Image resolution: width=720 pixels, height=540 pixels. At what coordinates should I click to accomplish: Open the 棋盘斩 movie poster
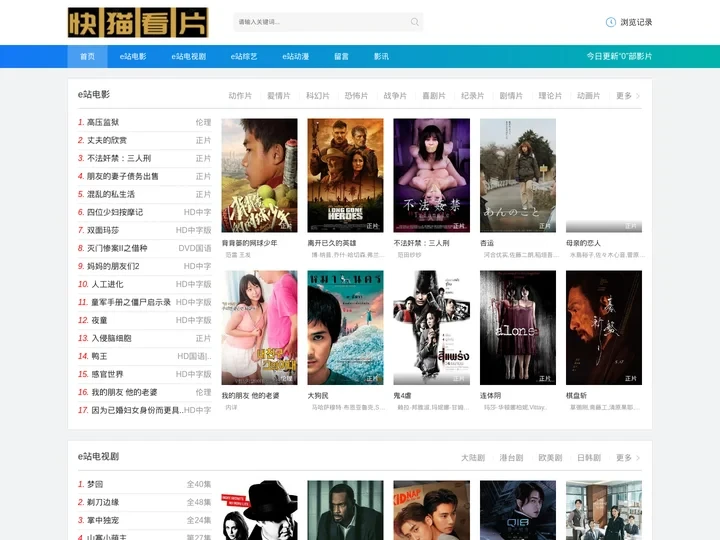tap(604, 327)
